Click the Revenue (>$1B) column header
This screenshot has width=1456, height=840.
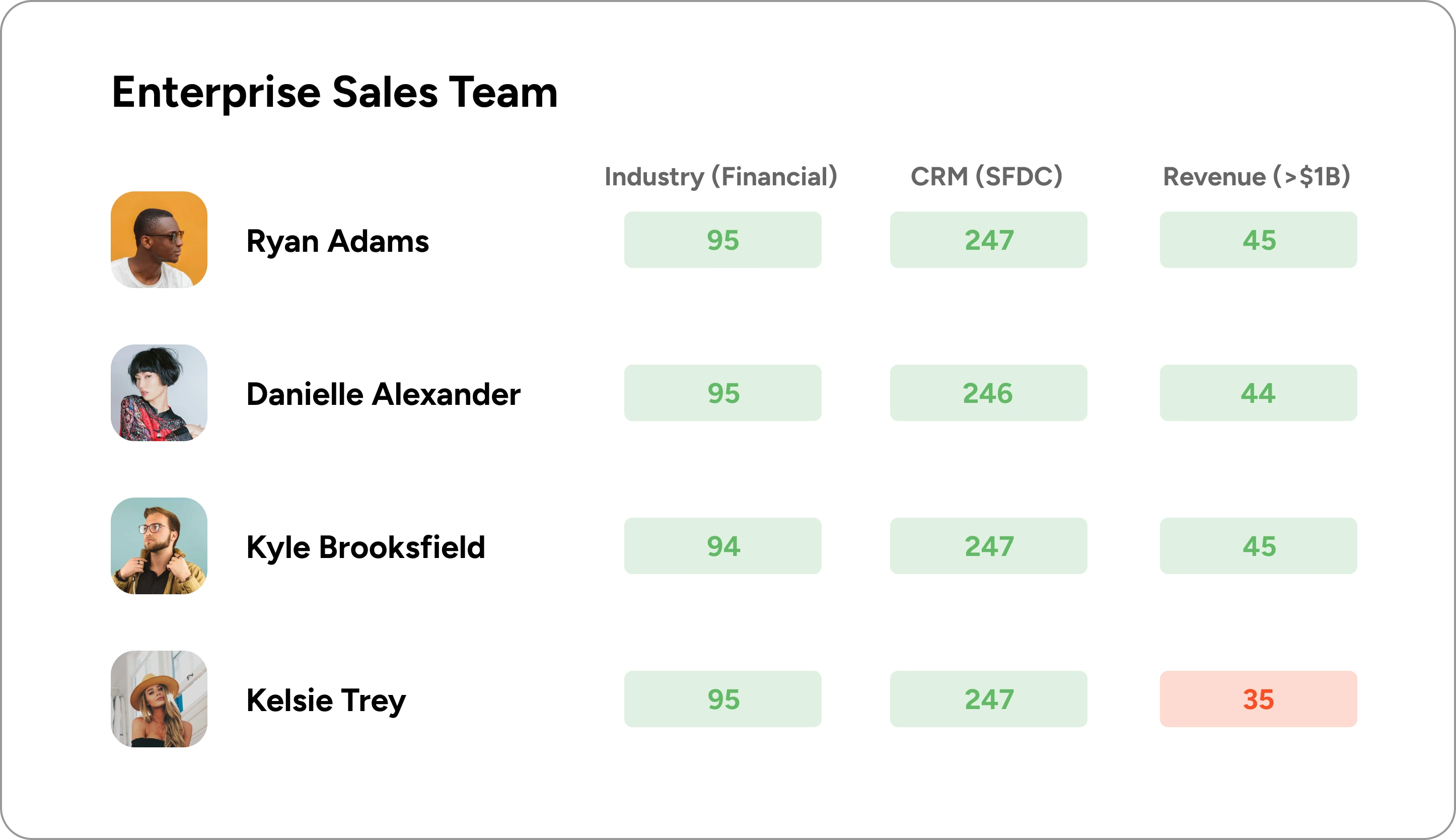point(1257,177)
